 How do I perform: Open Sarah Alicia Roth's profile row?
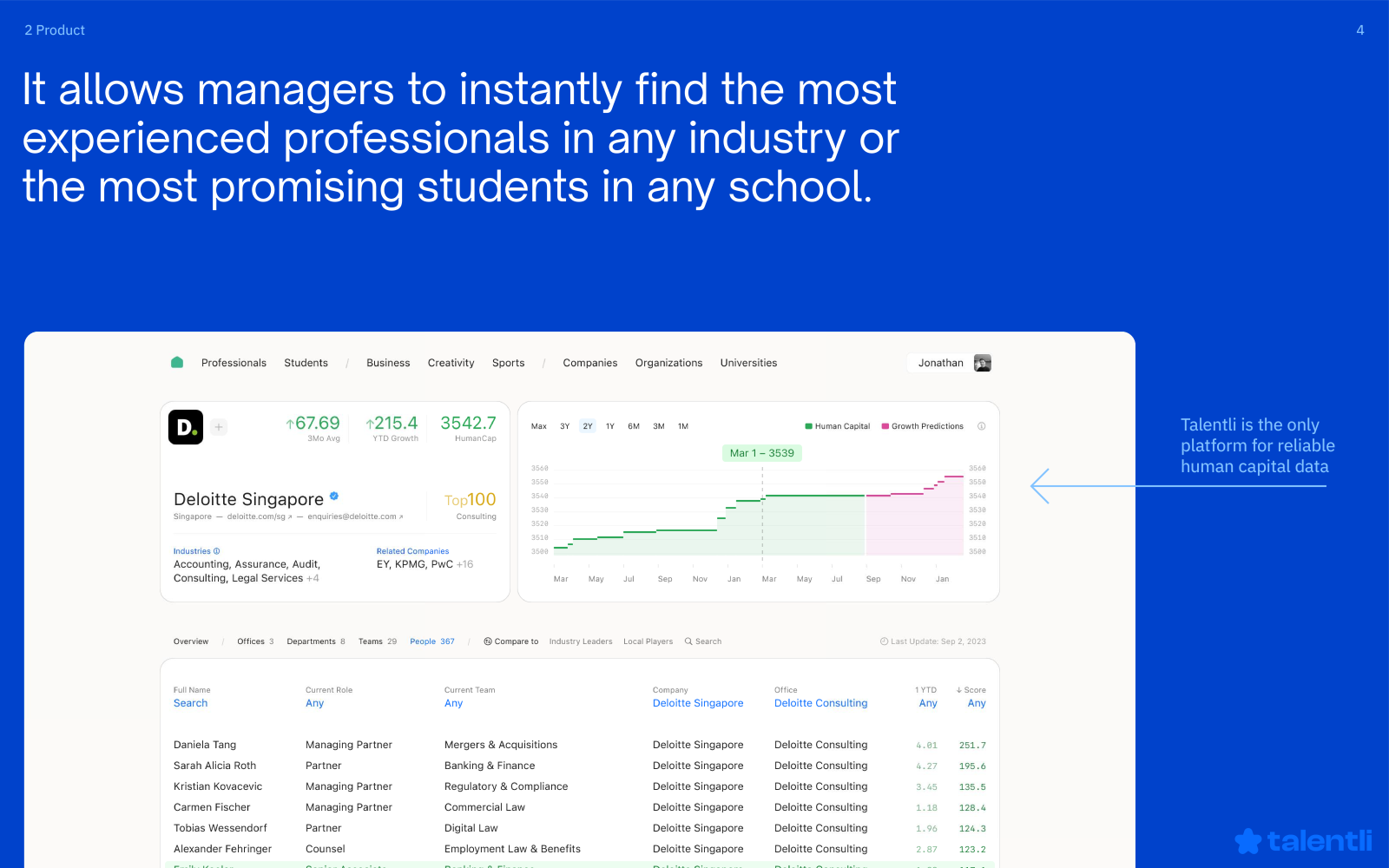click(x=580, y=766)
